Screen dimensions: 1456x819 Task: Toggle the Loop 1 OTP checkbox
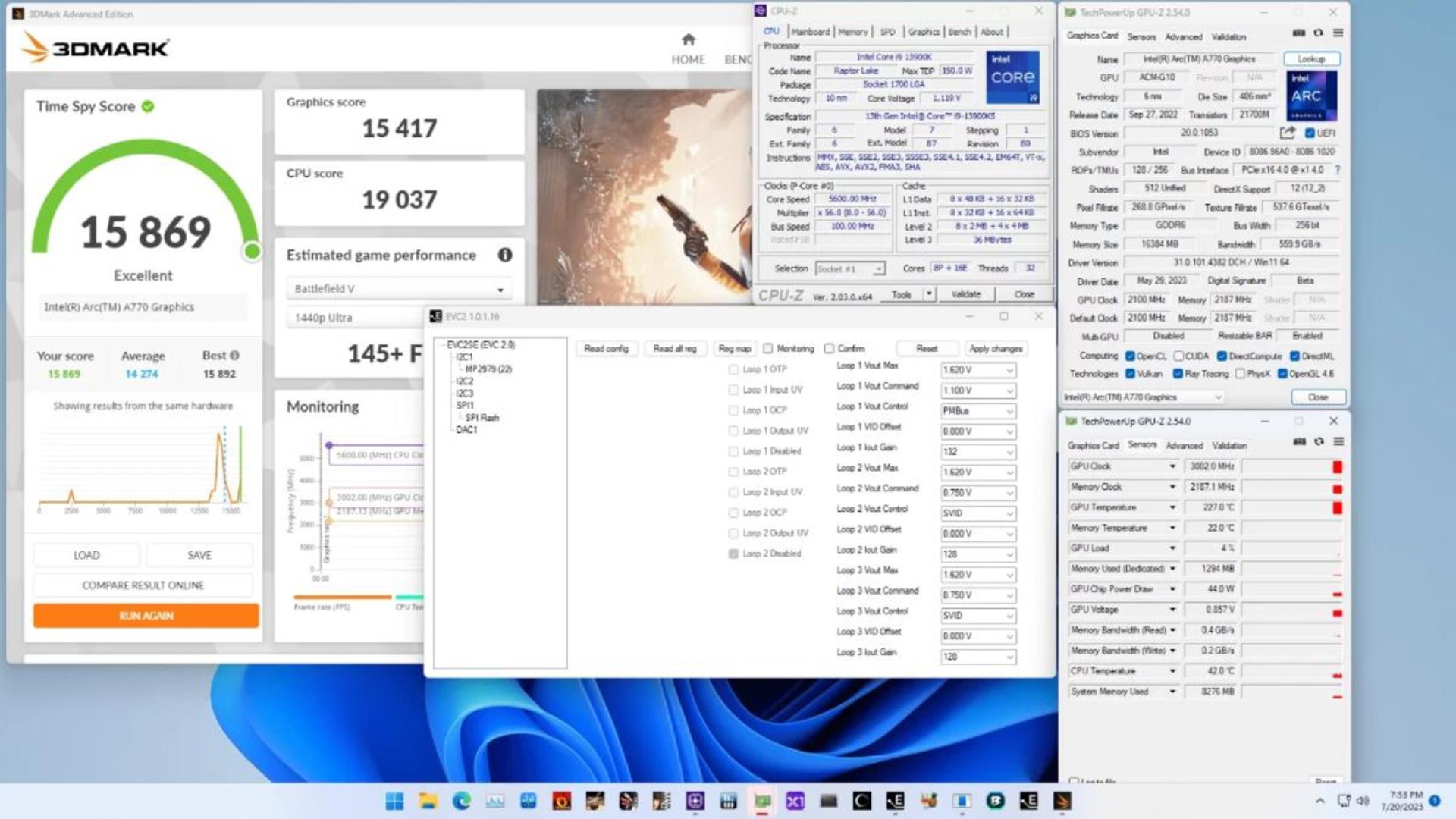(732, 368)
